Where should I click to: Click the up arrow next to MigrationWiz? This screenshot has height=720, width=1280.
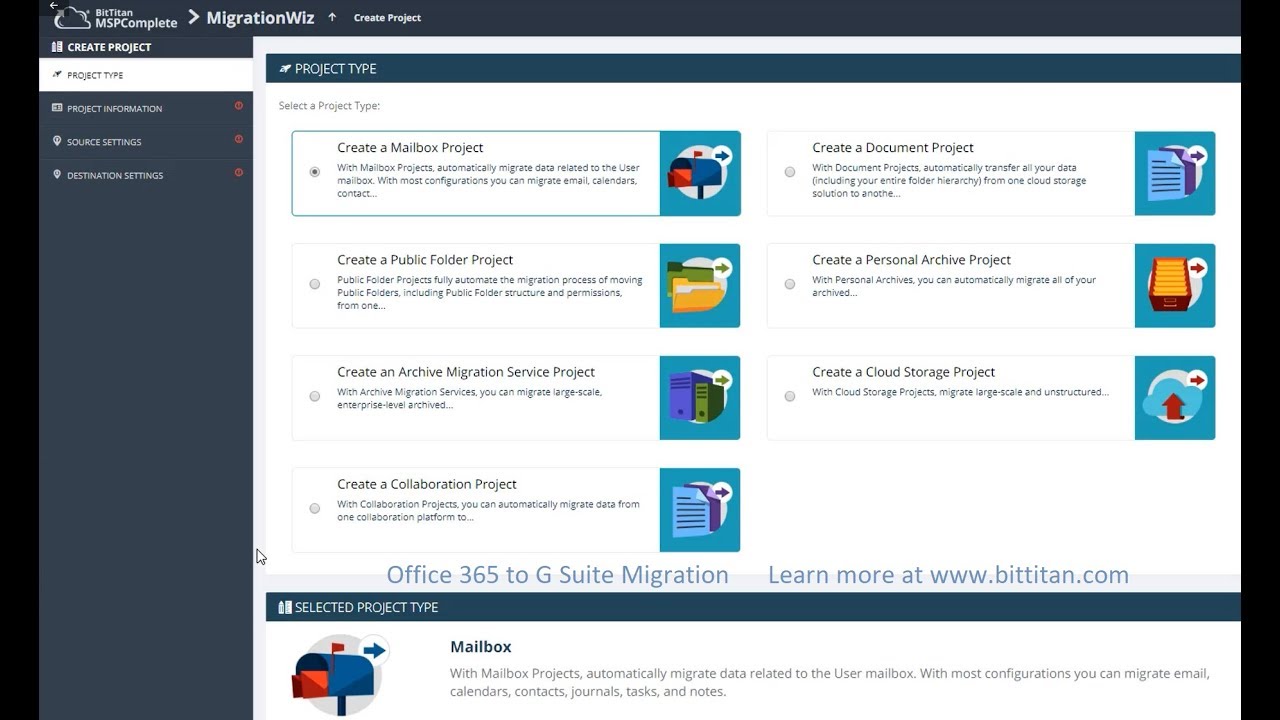pyautogui.click(x=332, y=17)
